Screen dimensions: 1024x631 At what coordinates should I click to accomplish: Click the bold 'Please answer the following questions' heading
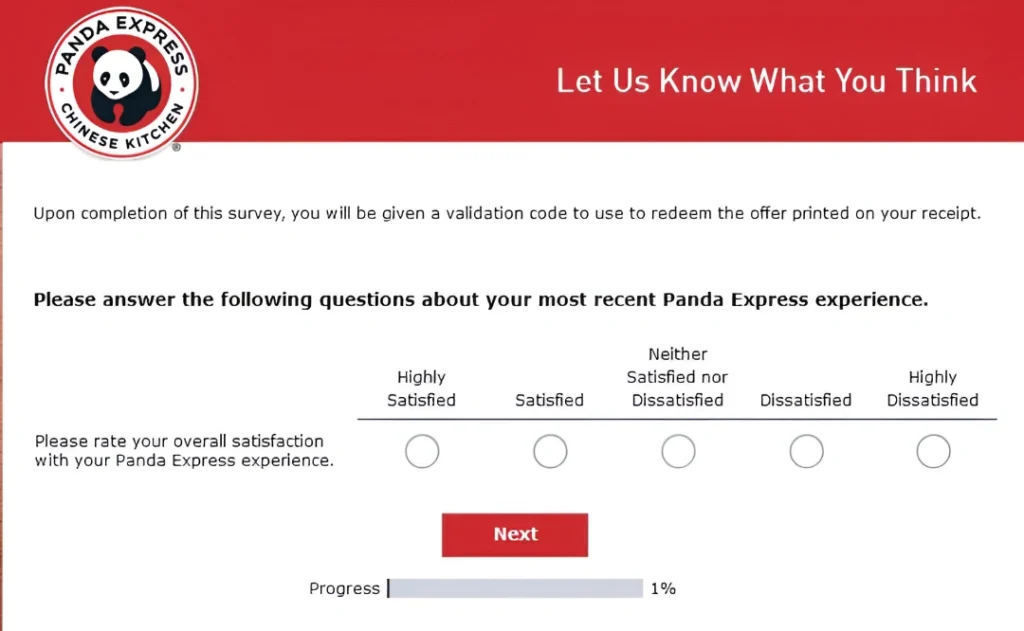[481, 299]
